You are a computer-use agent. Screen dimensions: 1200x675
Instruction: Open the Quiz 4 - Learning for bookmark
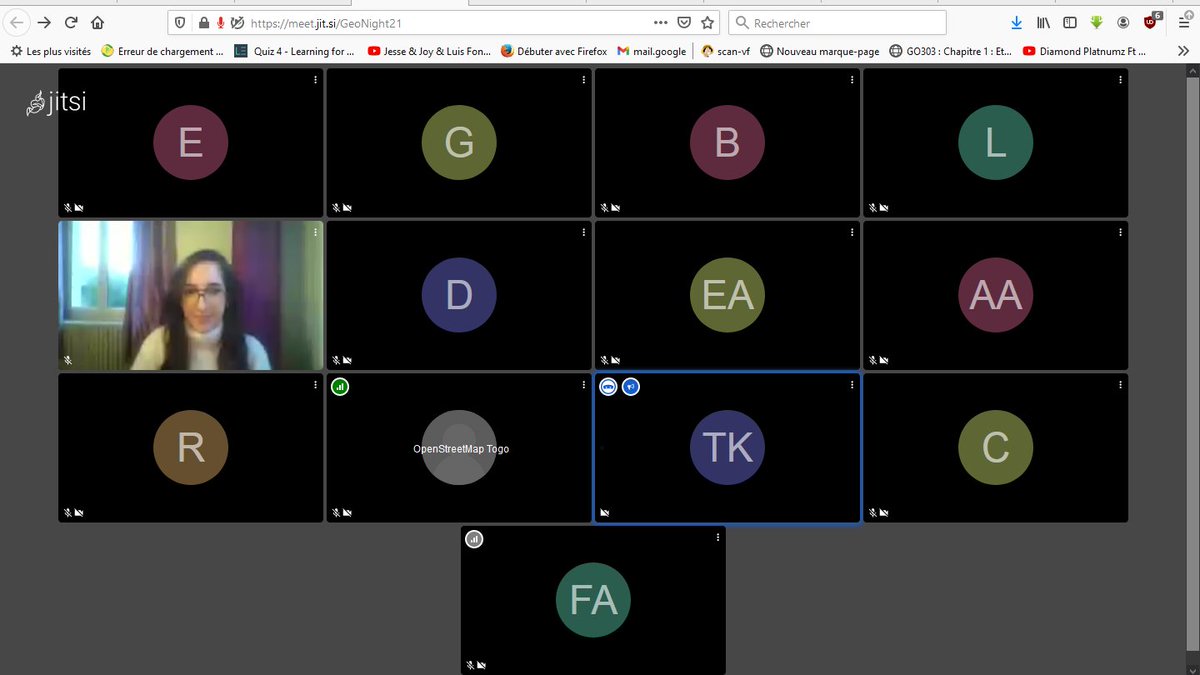click(294, 51)
